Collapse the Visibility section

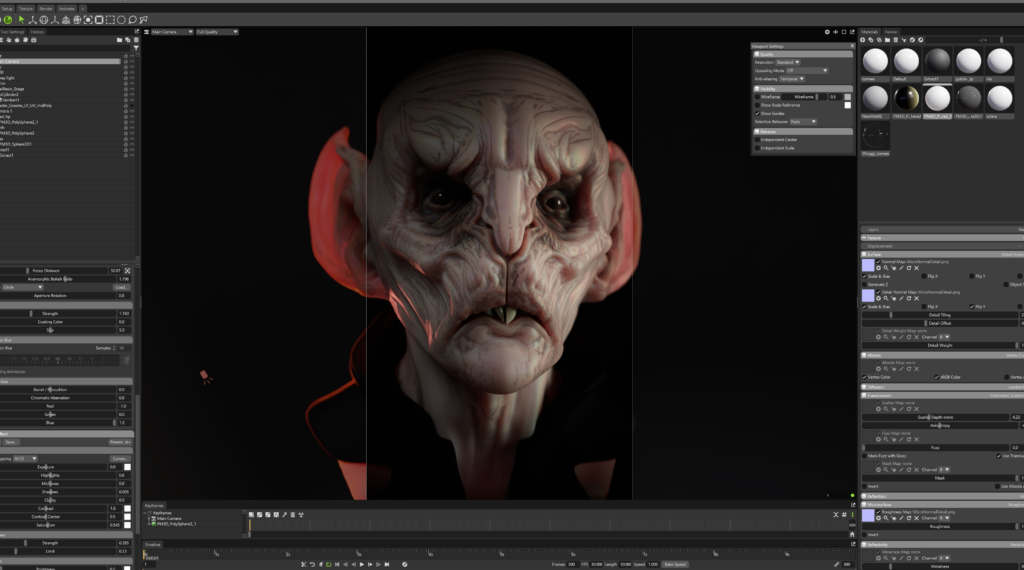(803, 88)
